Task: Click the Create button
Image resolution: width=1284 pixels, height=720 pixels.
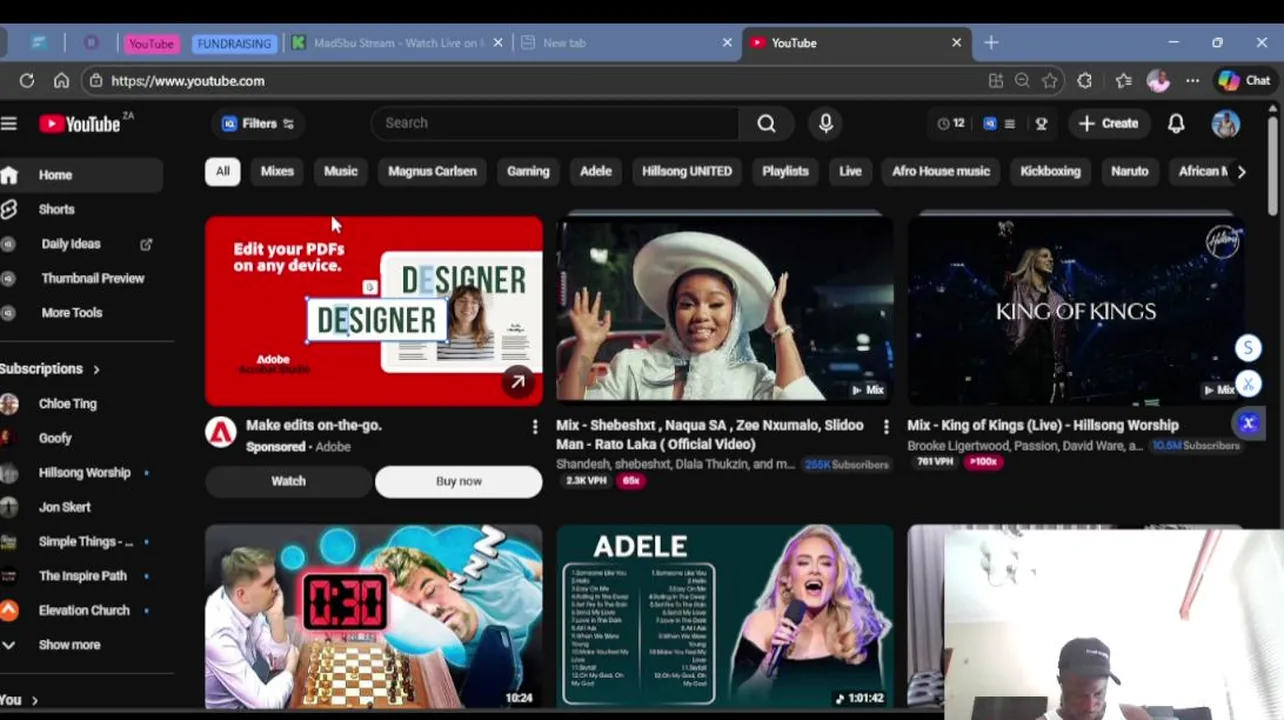Action: (x=1108, y=123)
